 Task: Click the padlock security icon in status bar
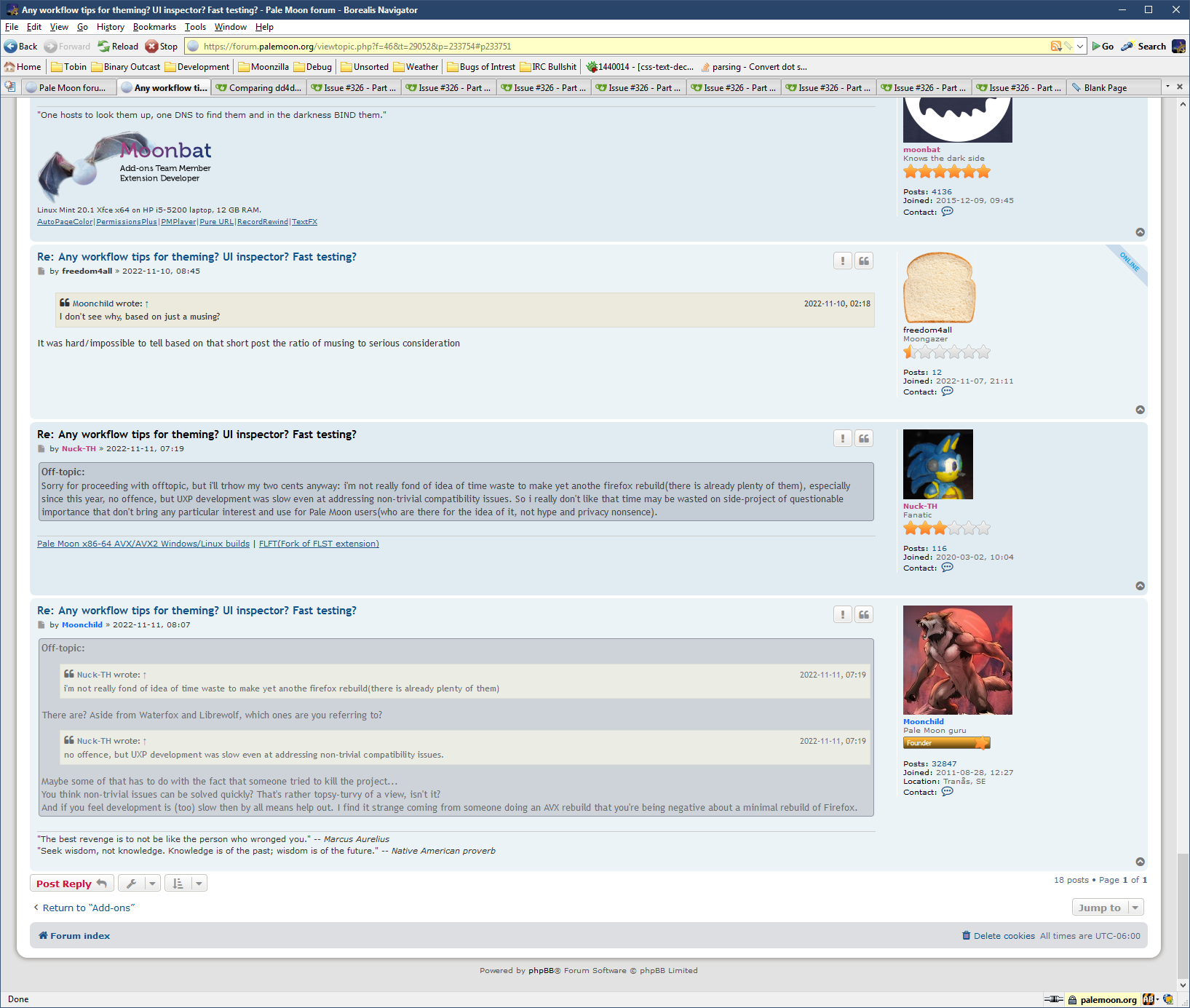click(1072, 1000)
